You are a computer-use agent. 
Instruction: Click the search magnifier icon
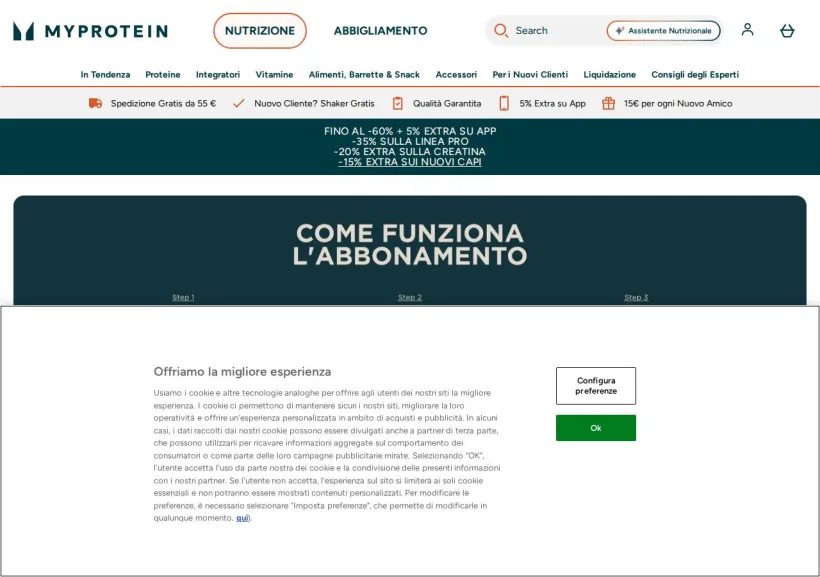pos(501,30)
